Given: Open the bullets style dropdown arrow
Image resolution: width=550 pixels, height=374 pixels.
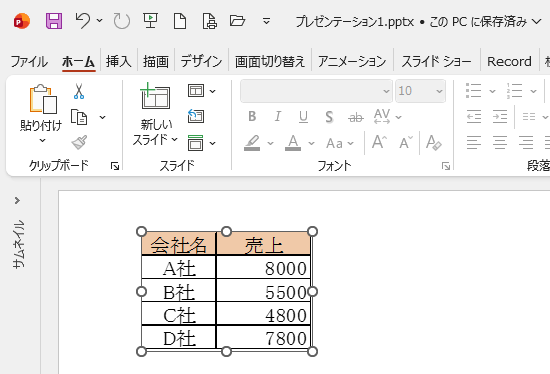Looking at the screenshot, I should tap(492, 91).
